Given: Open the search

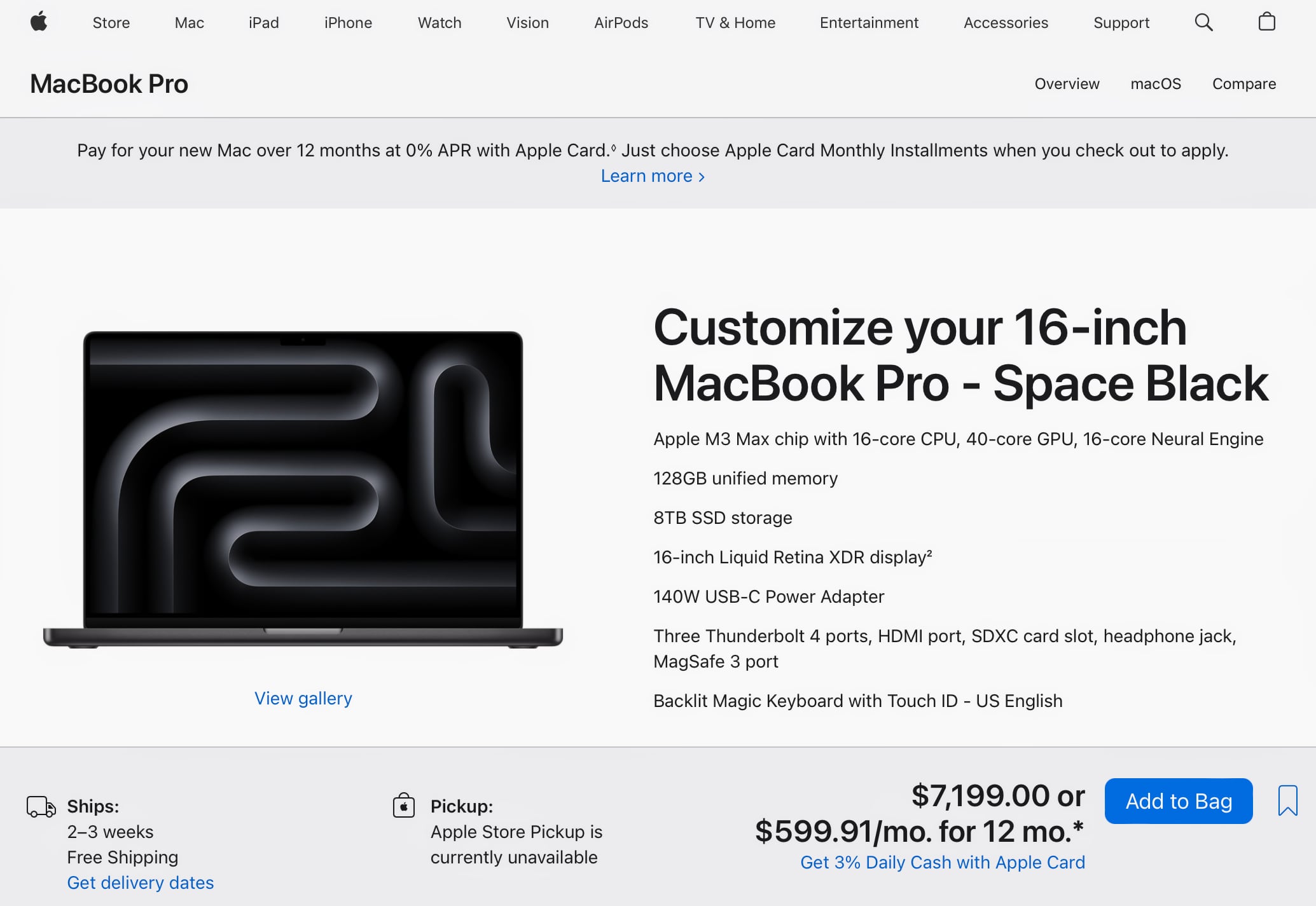Looking at the screenshot, I should (1204, 22).
